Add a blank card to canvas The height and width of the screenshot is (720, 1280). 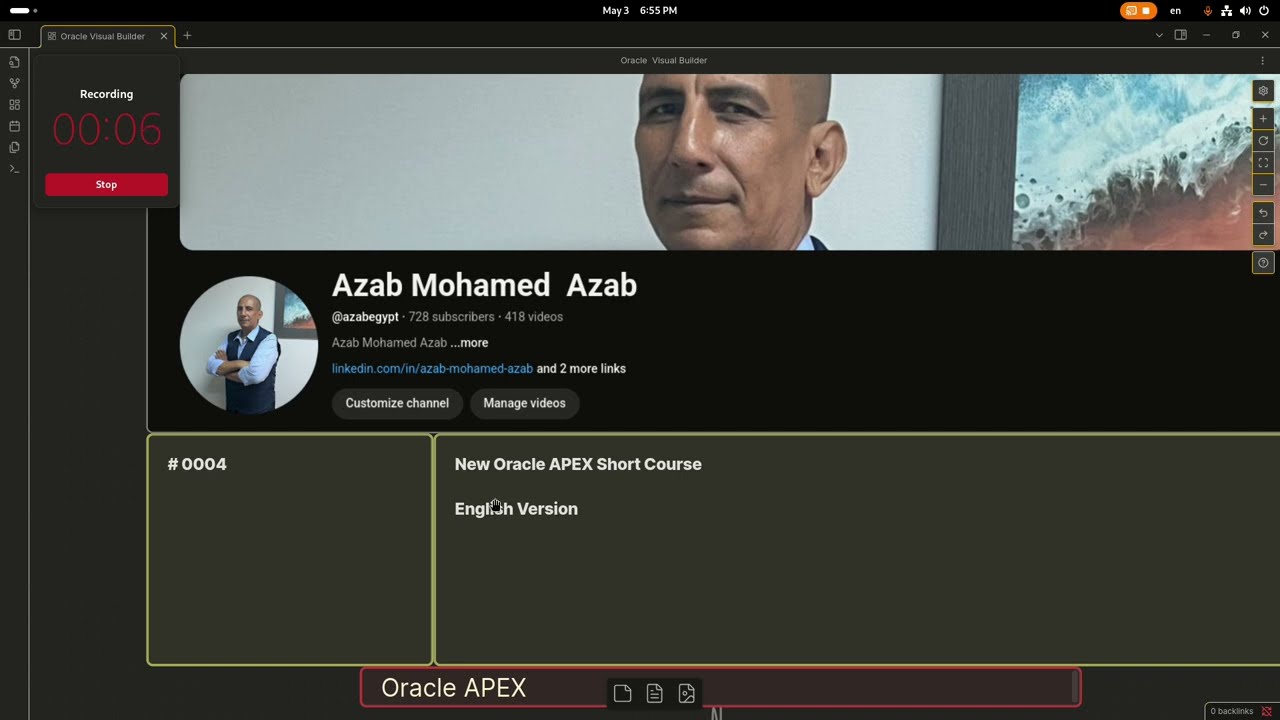click(622, 693)
